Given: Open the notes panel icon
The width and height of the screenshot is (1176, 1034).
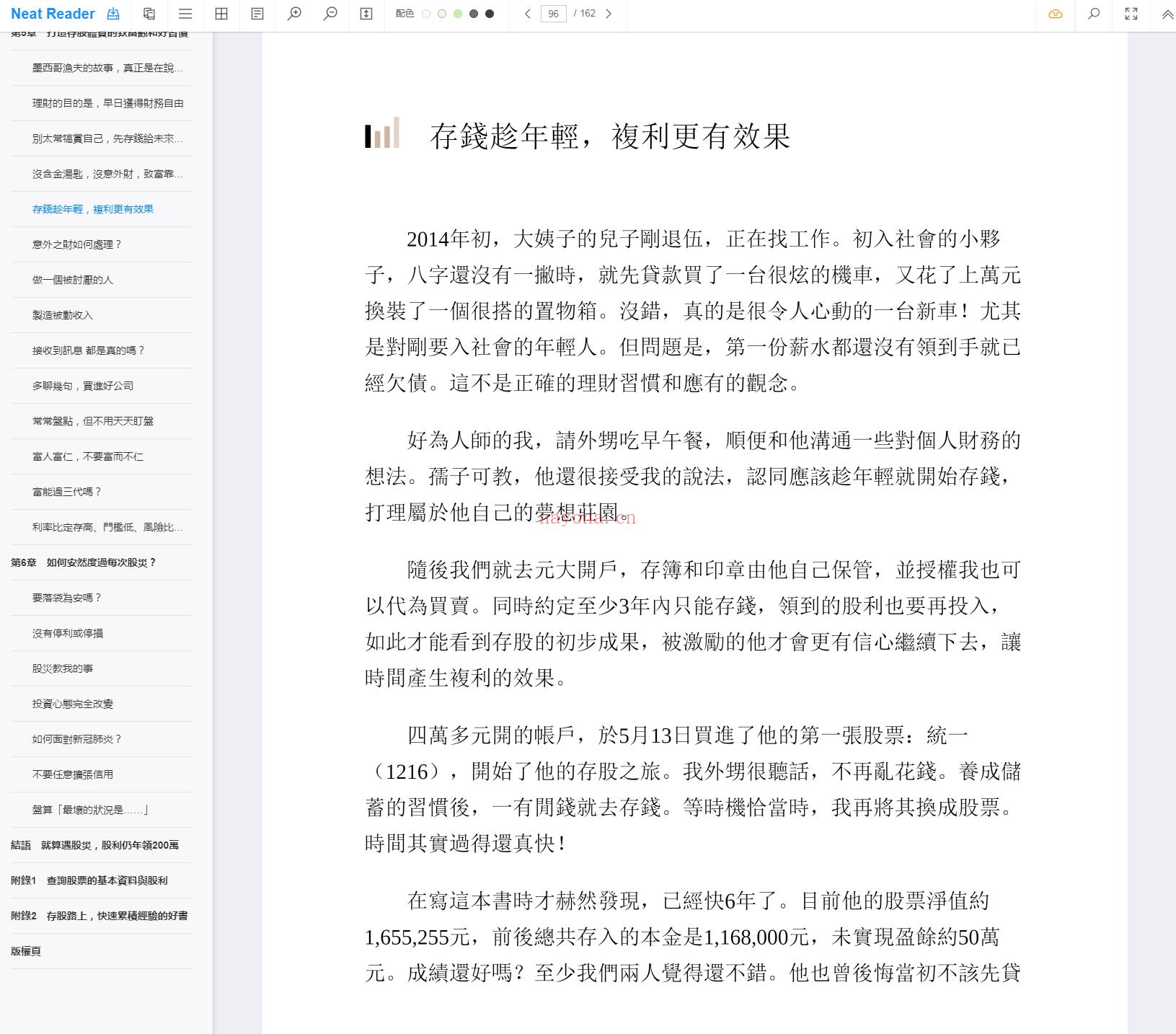Looking at the screenshot, I should click(257, 14).
